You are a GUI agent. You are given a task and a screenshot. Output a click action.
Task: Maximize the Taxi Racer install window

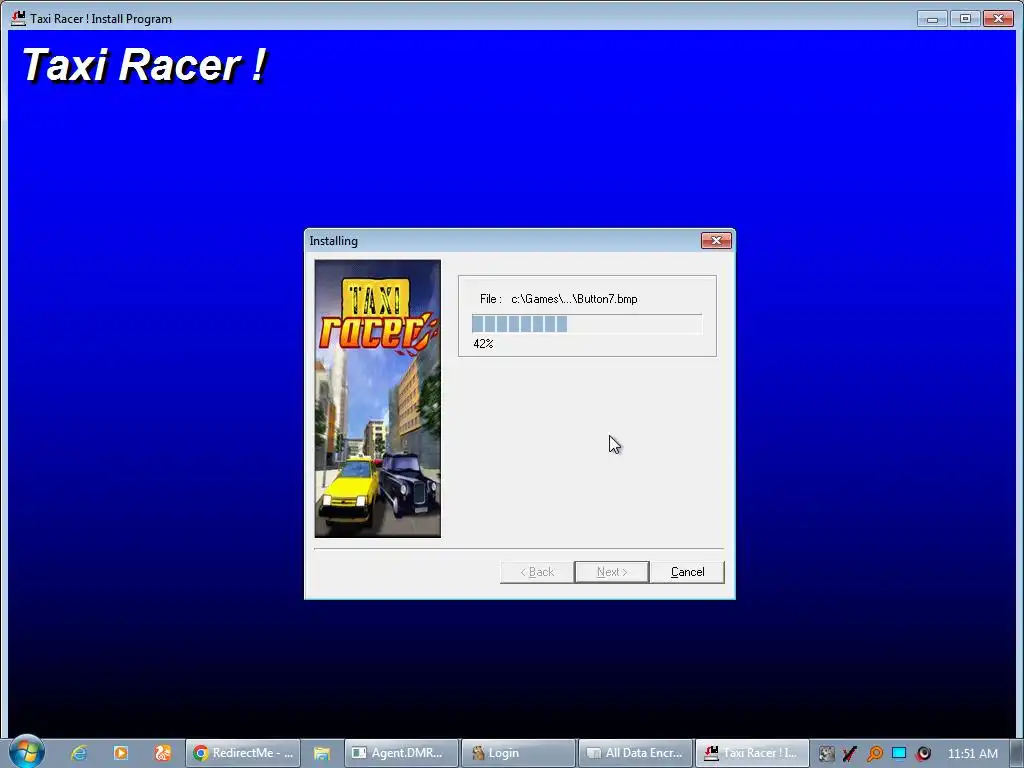(965, 19)
